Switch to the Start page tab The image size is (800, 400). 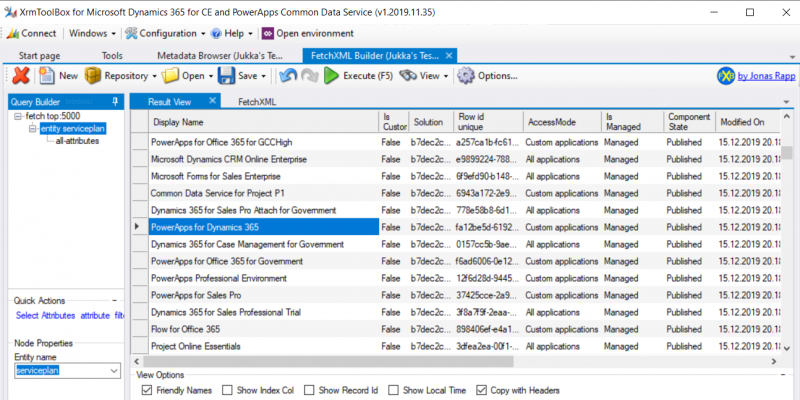39,56
